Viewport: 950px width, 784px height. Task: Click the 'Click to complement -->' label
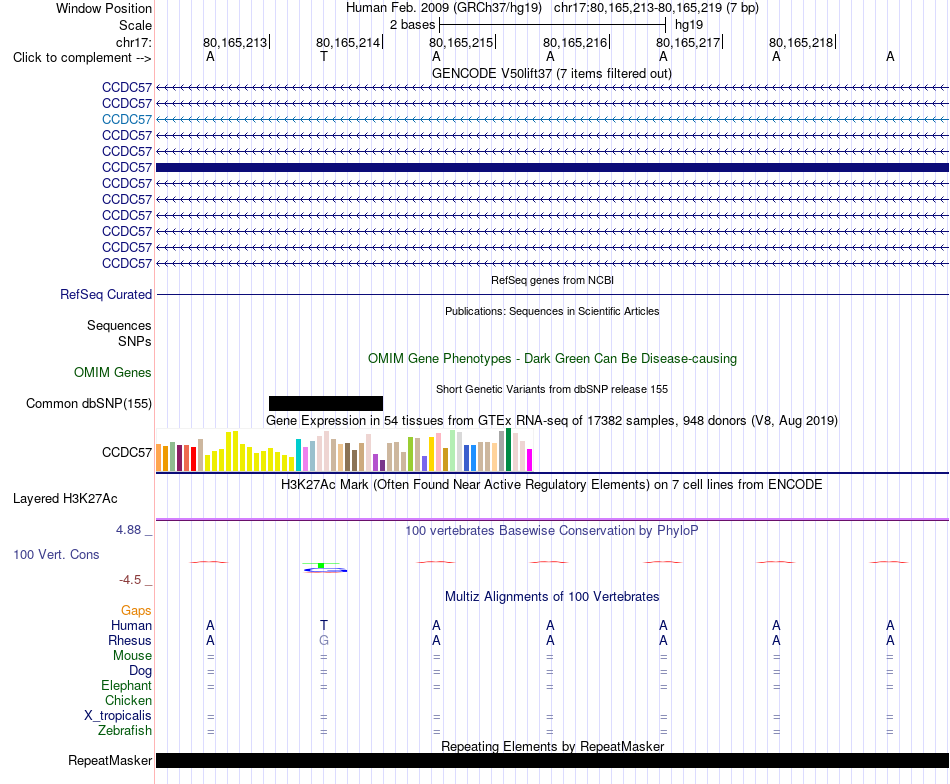click(82, 58)
